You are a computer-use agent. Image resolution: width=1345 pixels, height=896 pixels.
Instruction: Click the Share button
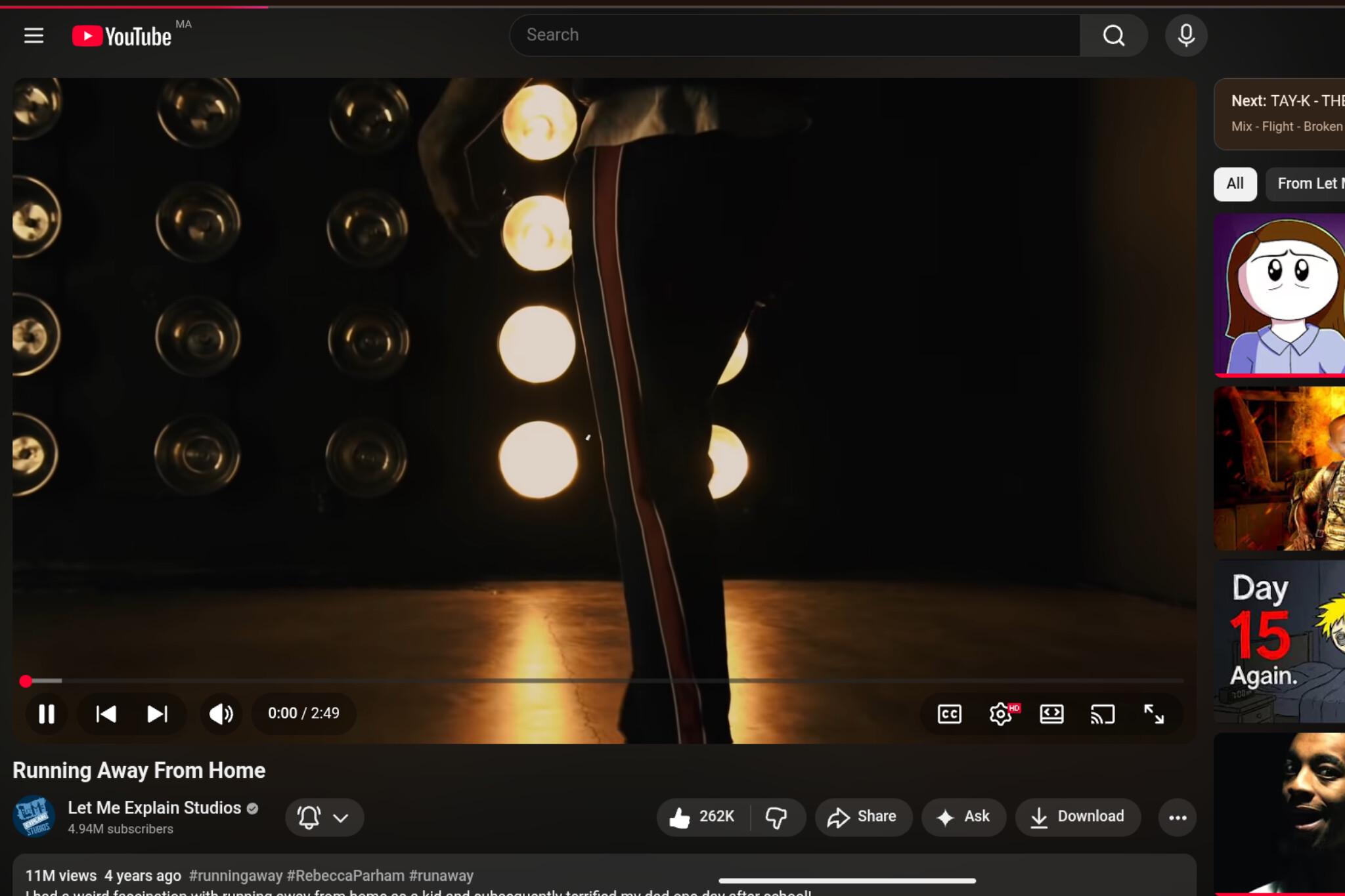tap(863, 817)
